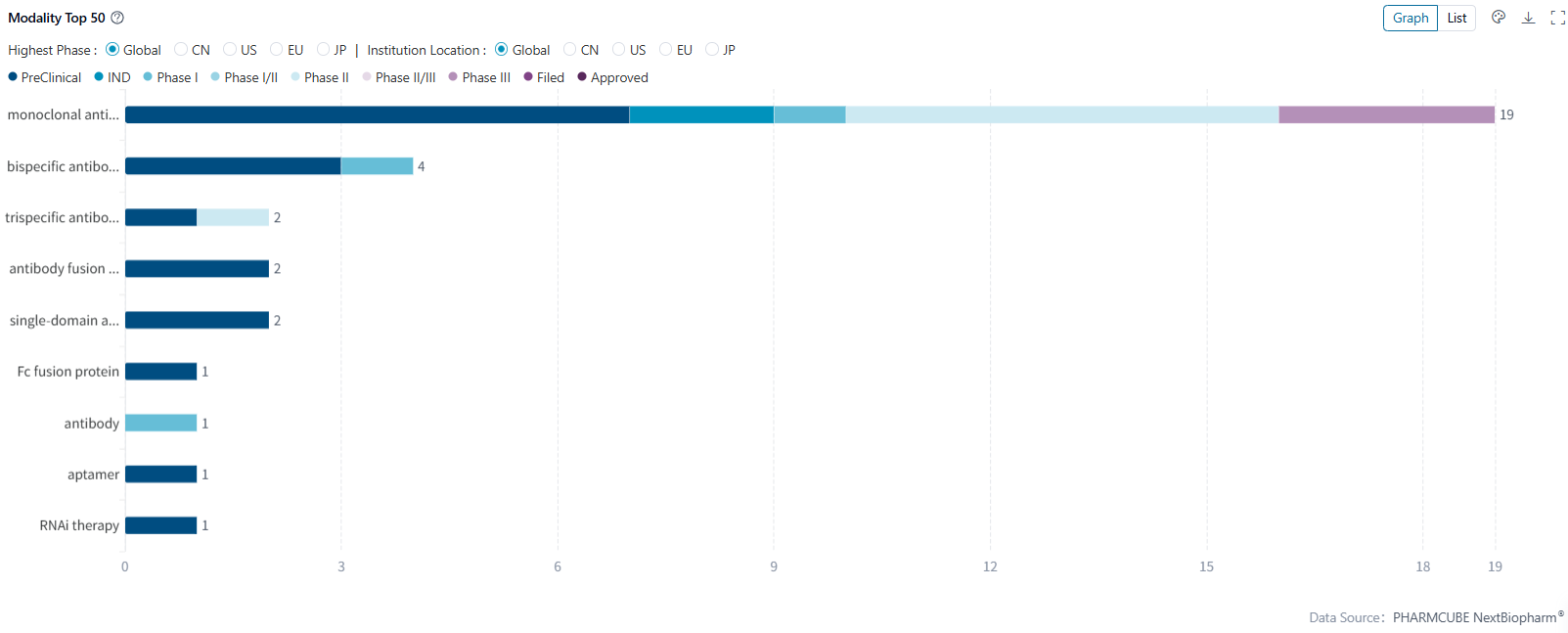Click the monoclonal antibody Phase III segment

tap(1387, 114)
